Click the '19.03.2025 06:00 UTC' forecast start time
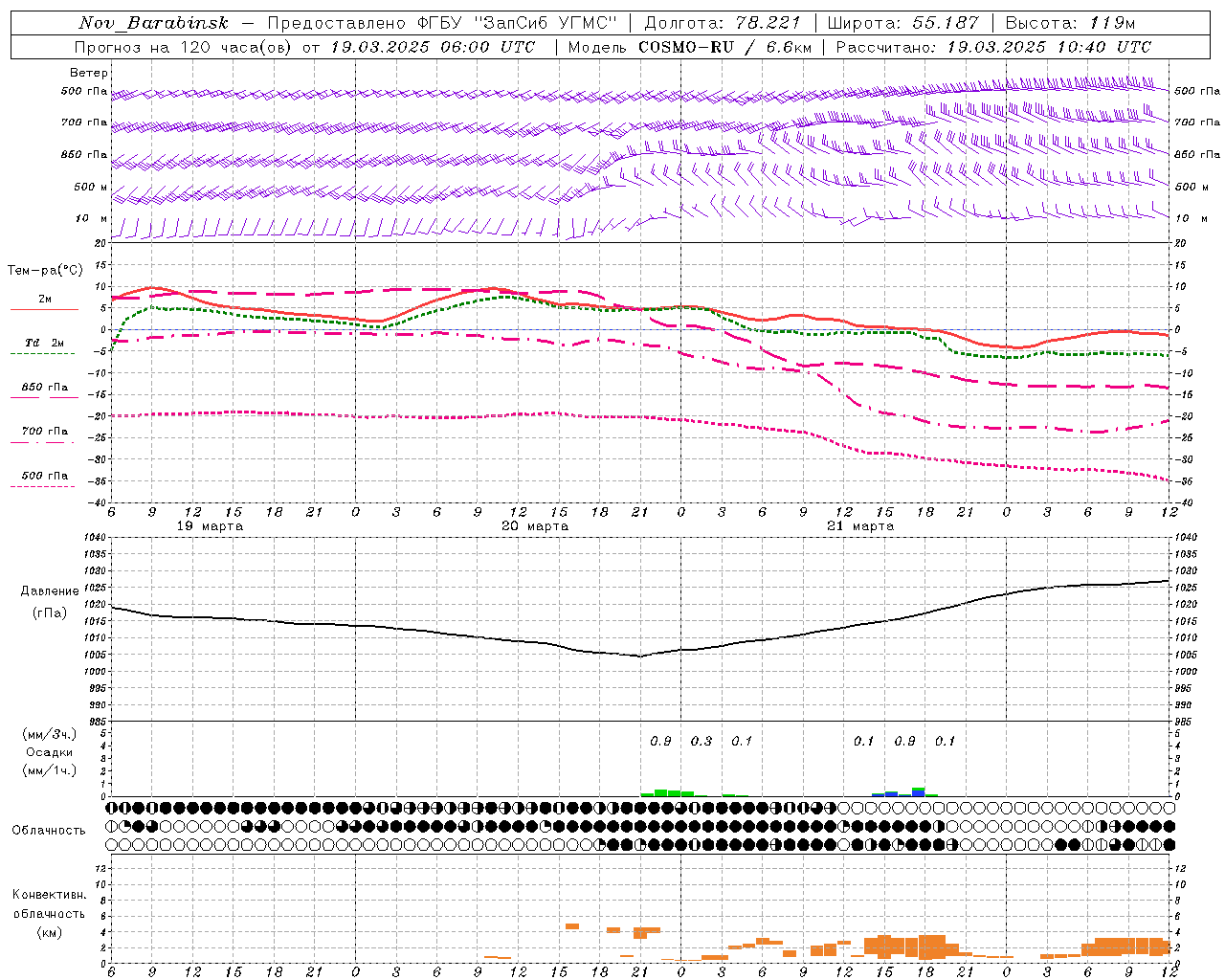Viewport: 1225px width, 980px height. coord(433,47)
